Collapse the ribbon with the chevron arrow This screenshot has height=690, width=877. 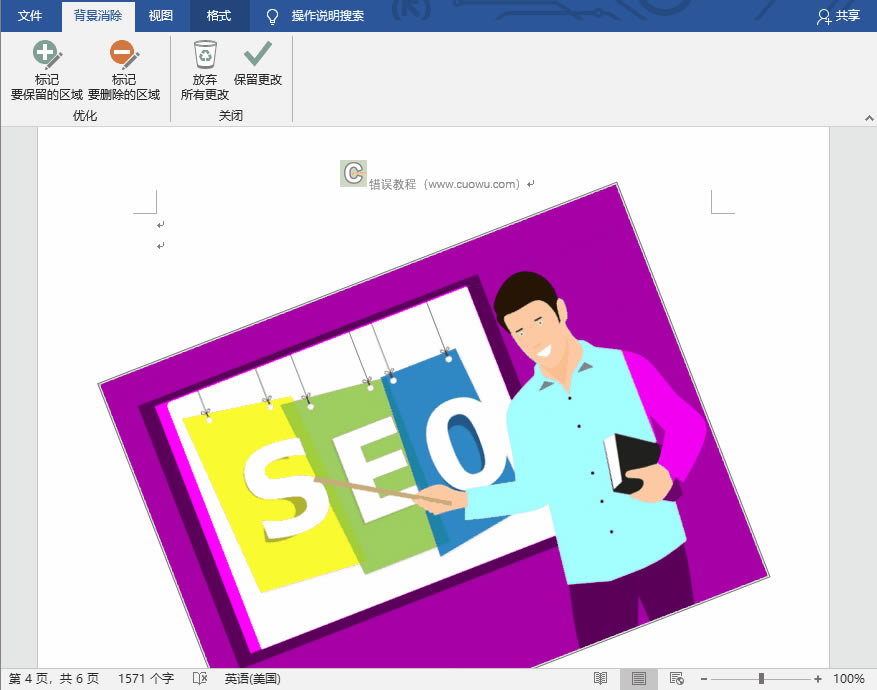[x=869, y=118]
